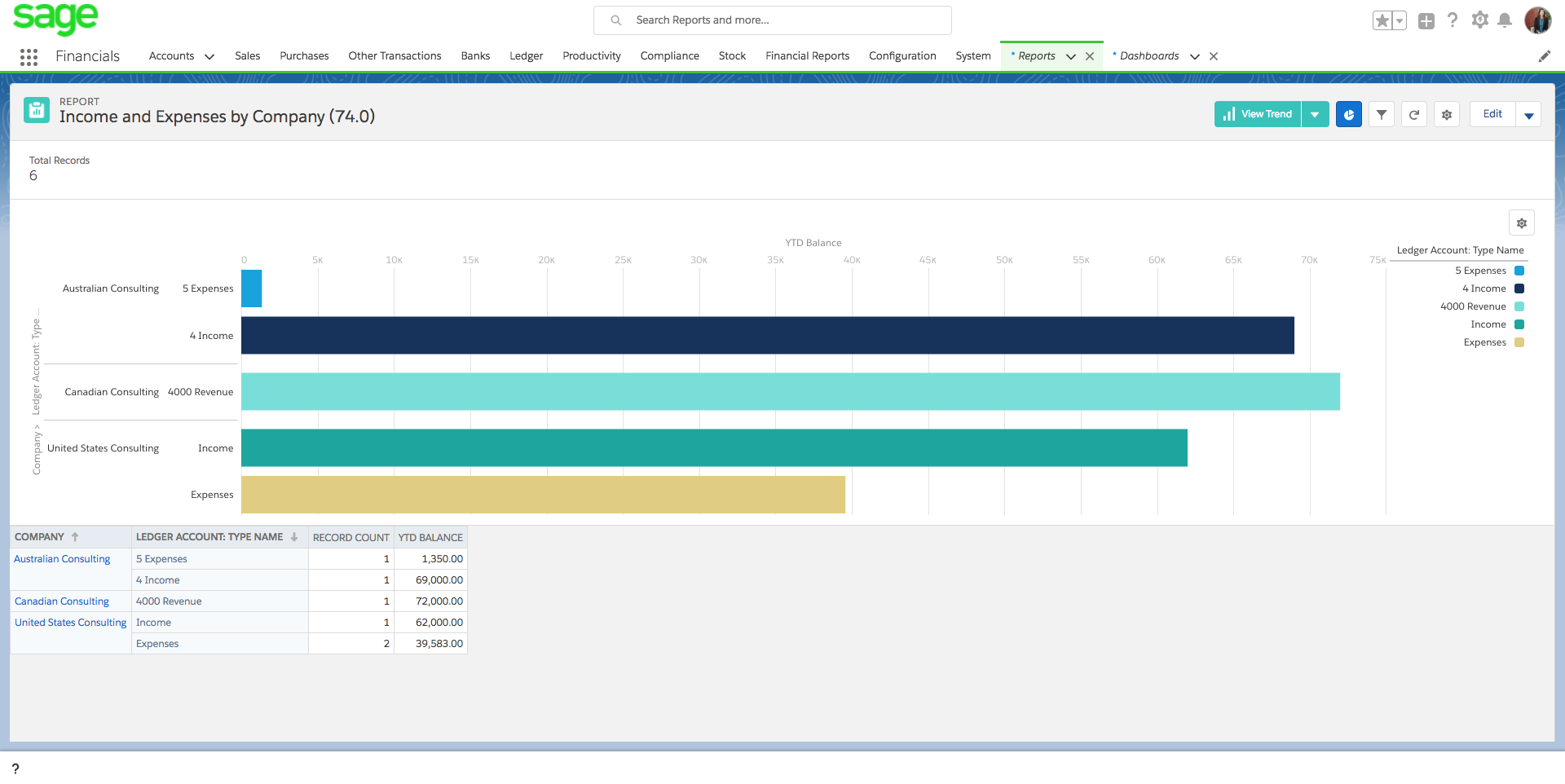This screenshot has width=1565, height=784.
Task: Expand the View Trend dropdown arrow
Action: click(1315, 115)
